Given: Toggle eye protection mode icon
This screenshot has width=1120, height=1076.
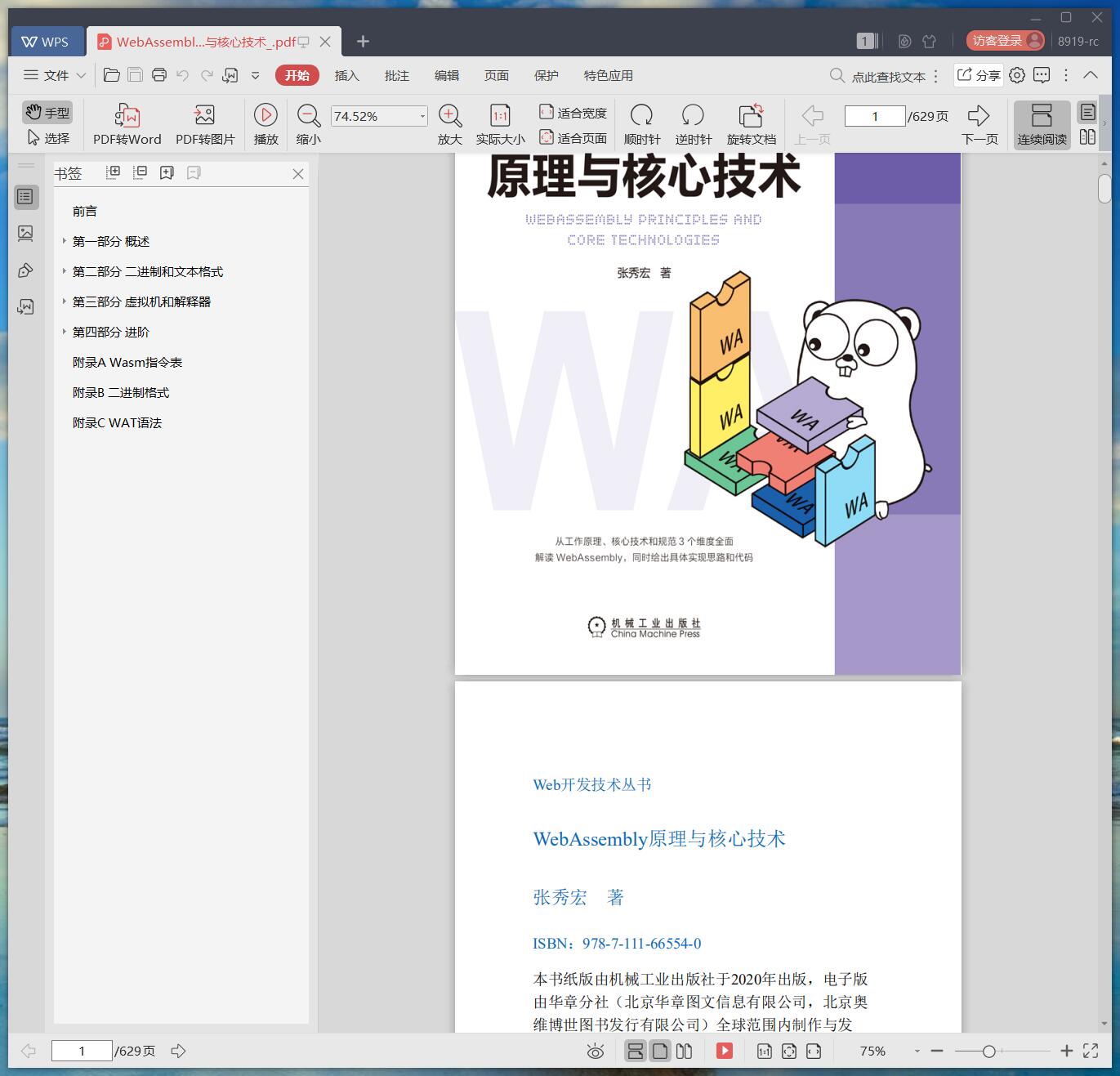Looking at the screenshot, I should (x=596, y=1051).
